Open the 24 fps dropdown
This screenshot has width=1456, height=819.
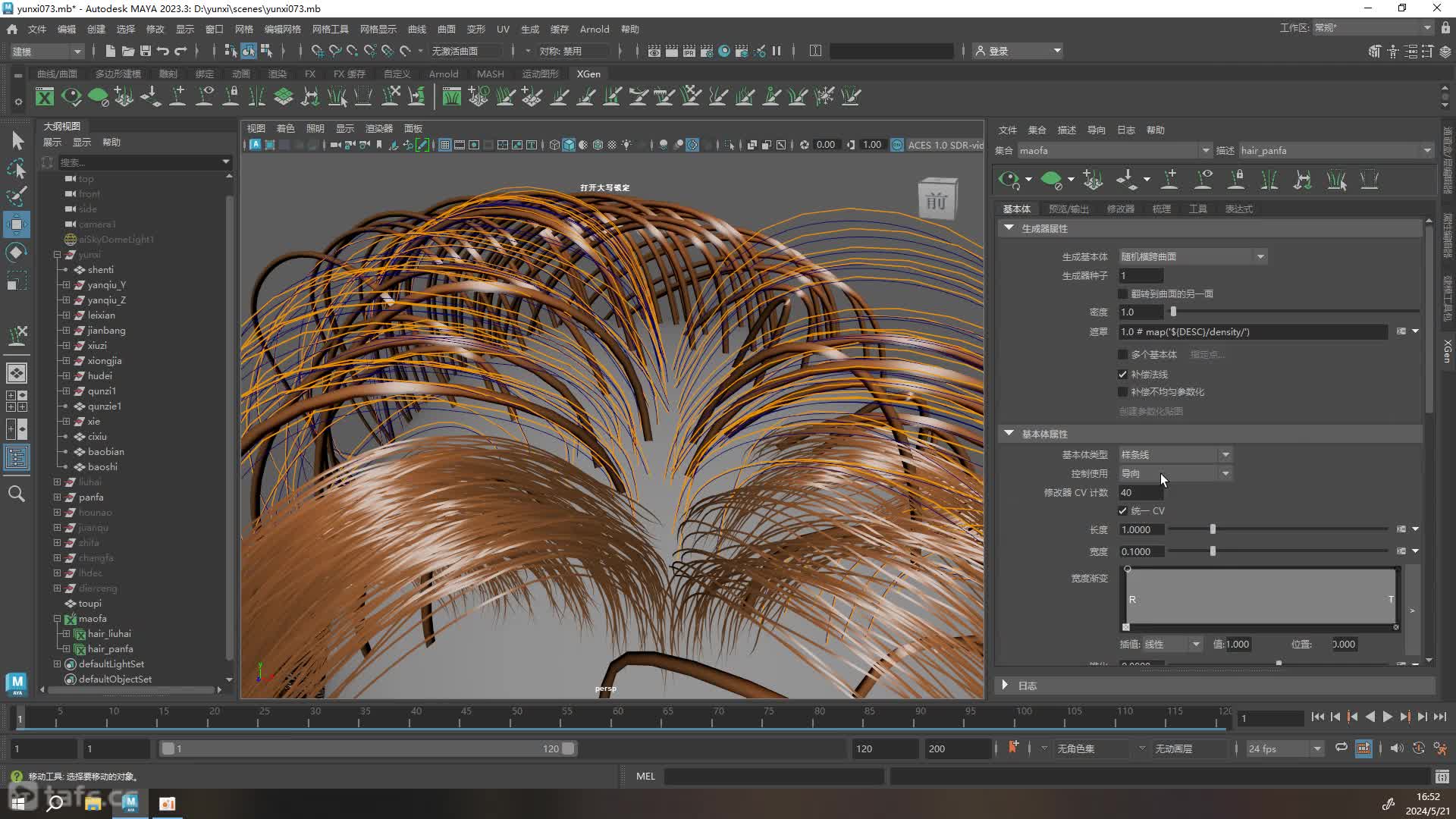click(x=1285, y=748)
